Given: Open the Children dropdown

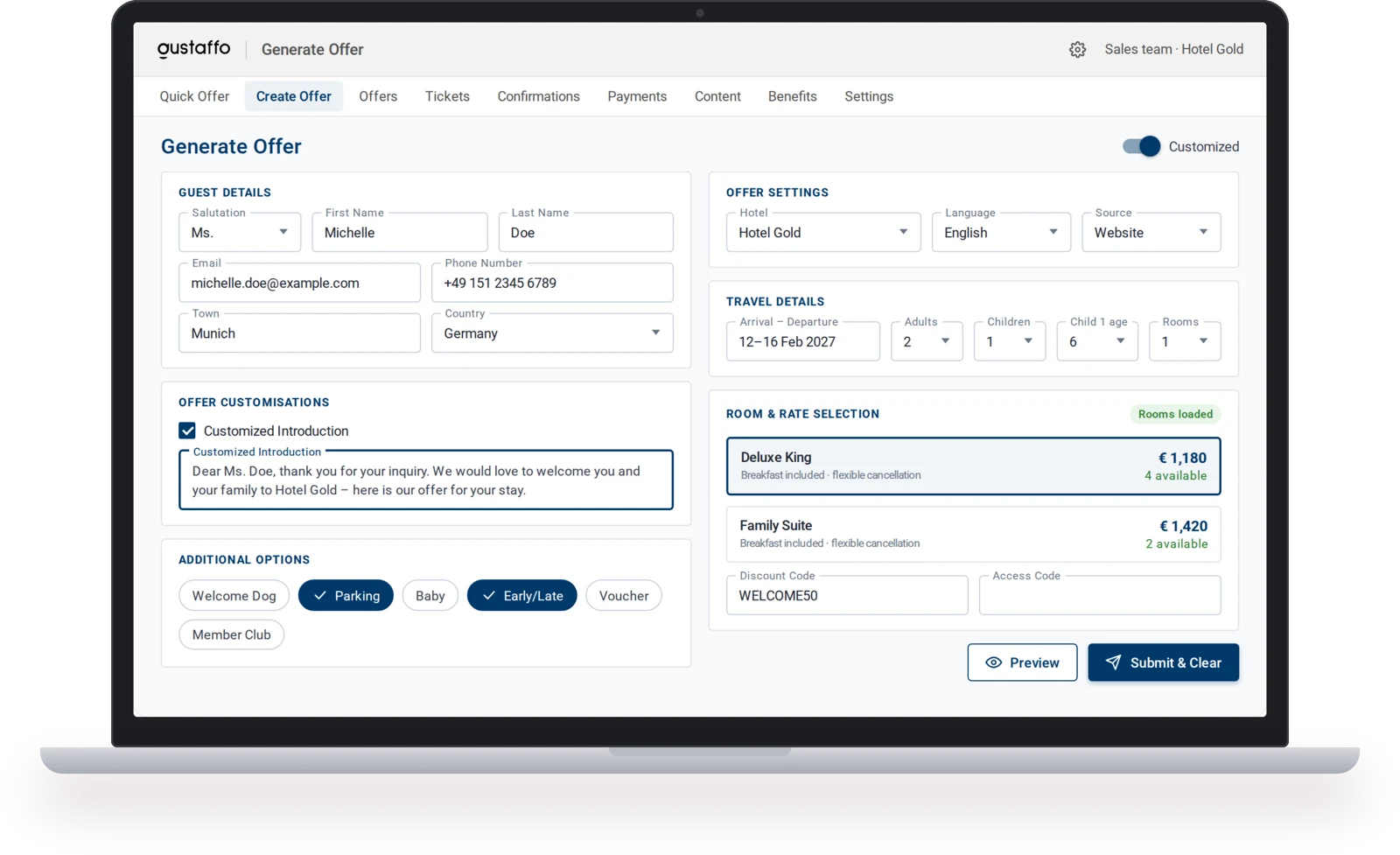Looking at the screenshot, I should click(x=1010, y=341).
